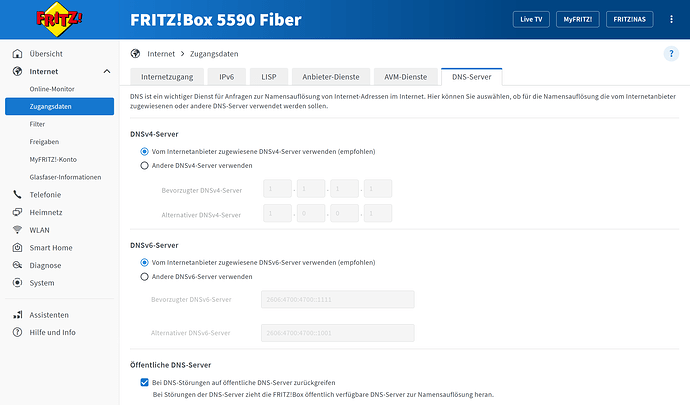This screenshot has width=690, height=405.
Task: Click the Telefonie phone icon
Action: click(x=17, y=195)
